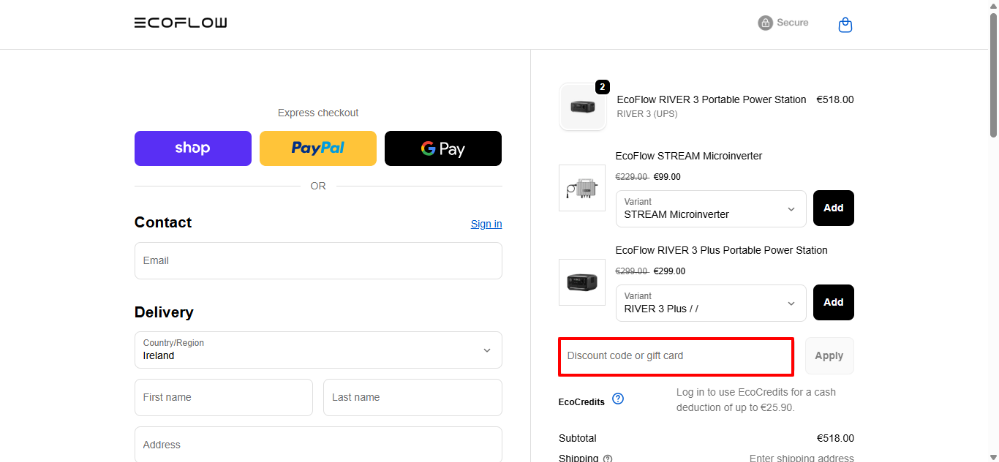Open the EcoCredits help question icon
Viewport: 999px width, 462px height.
(x=617, y=399)
